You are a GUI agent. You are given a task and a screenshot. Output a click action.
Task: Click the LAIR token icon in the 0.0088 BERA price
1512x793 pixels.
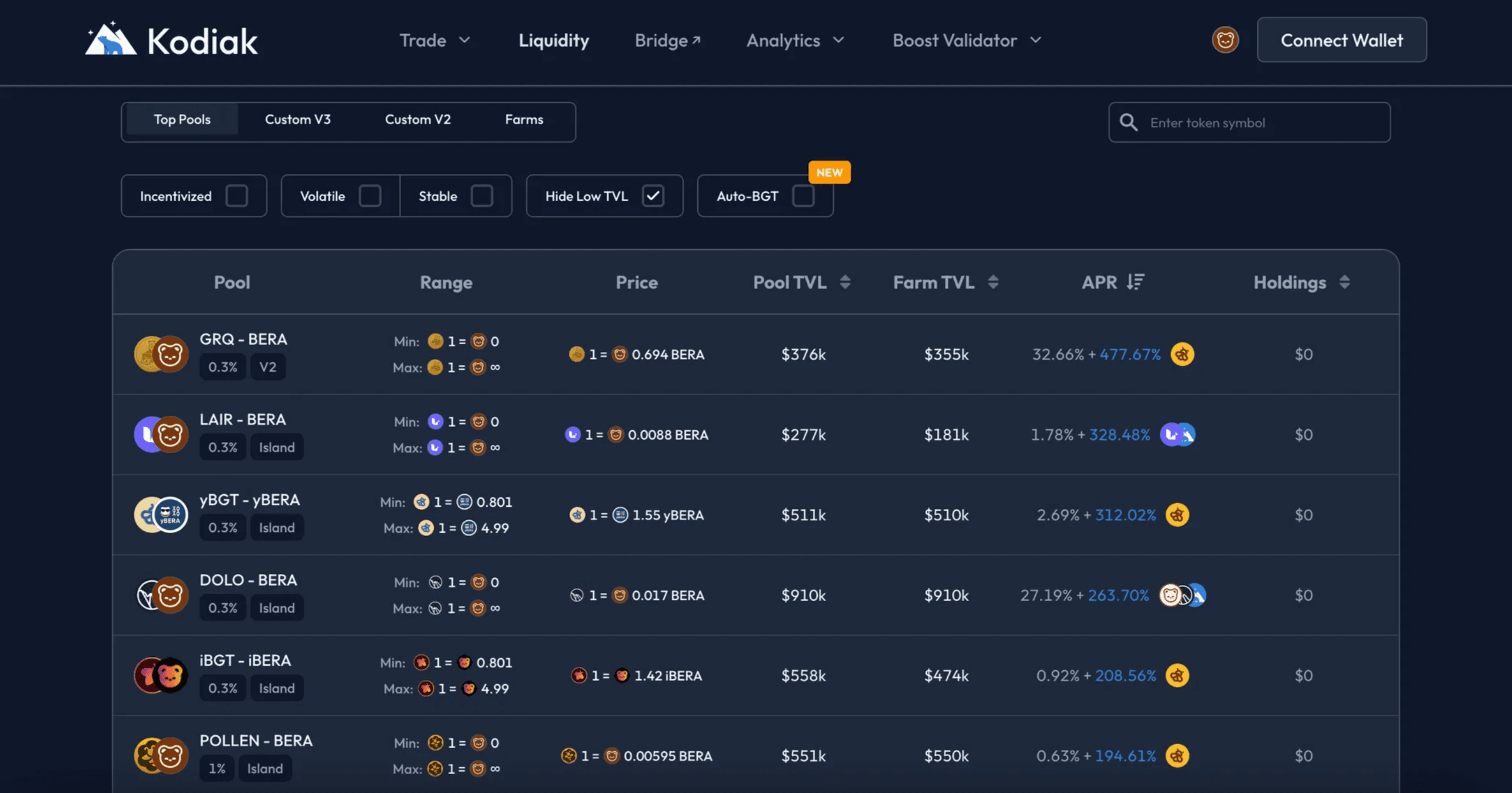point(572,434)
